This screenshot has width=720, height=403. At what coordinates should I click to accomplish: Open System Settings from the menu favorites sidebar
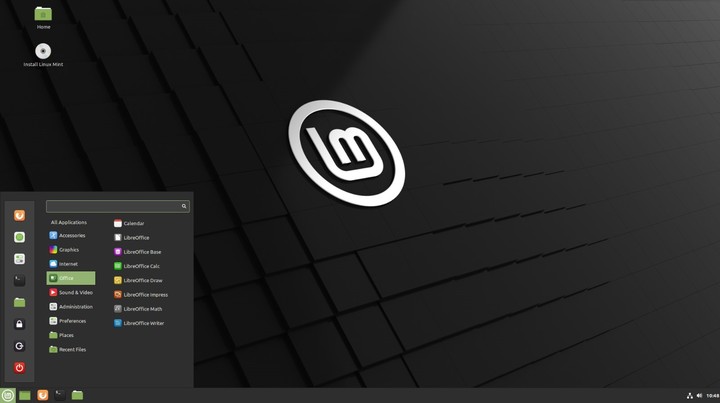19,259
